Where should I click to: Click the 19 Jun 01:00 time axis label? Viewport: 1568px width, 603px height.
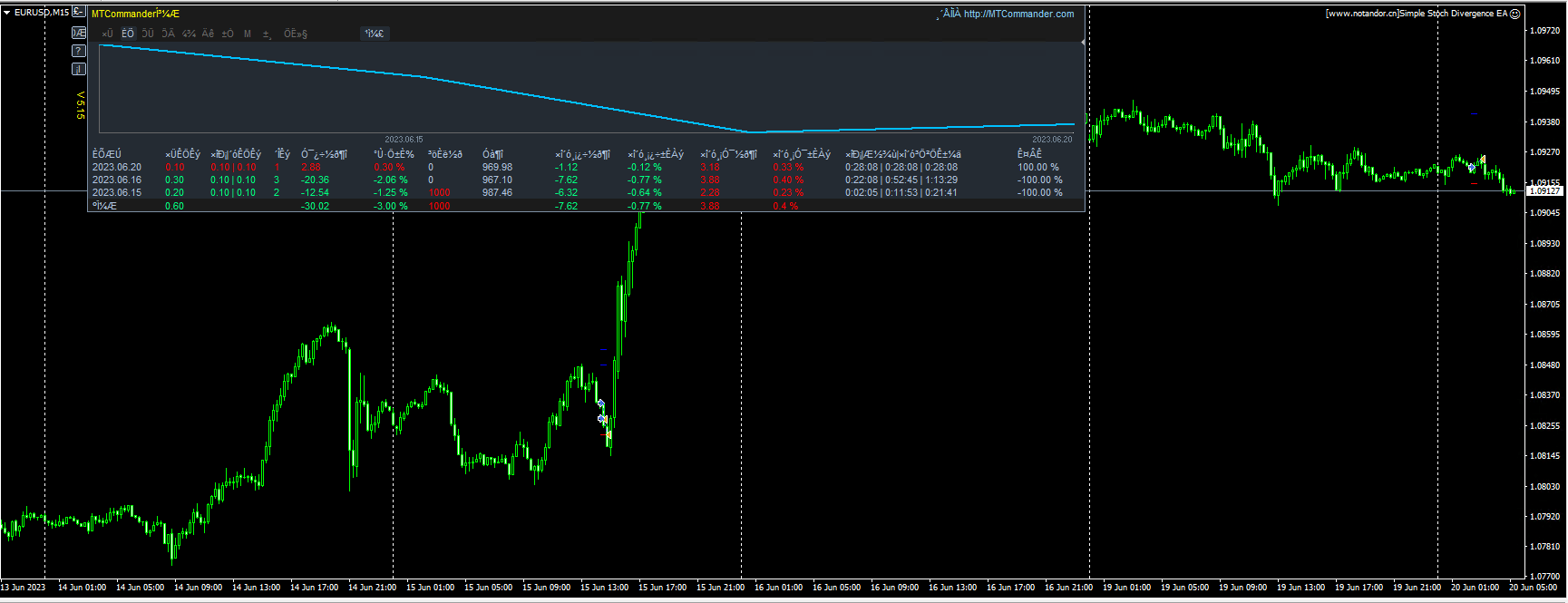[1126, 588]
